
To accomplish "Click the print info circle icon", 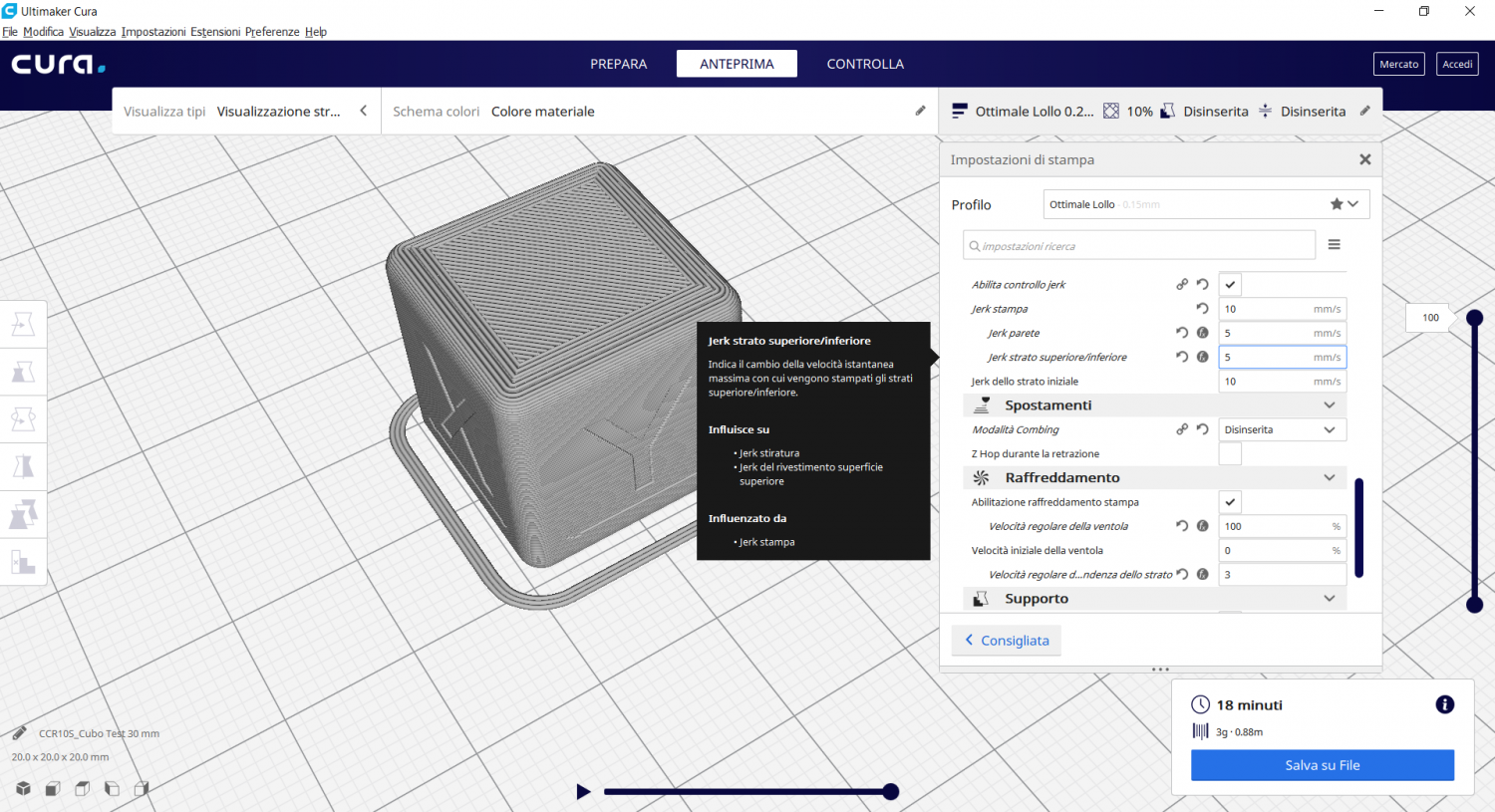I will (x=1444, y=705).
